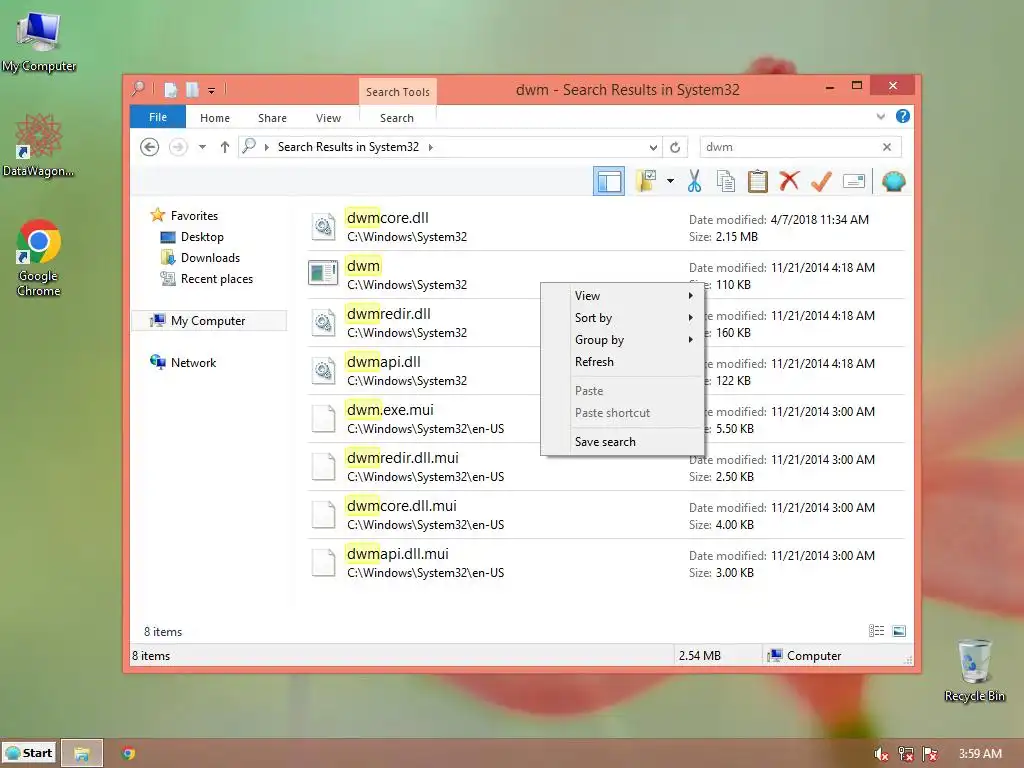
Task: Switch to large icons view button
Action: pyautogui.click(x=899, y=631)
